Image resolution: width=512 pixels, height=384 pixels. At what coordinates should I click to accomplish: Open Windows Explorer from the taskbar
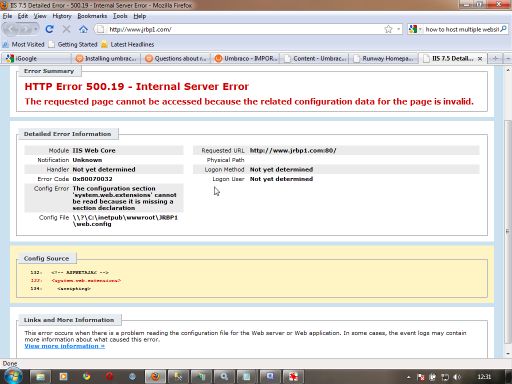tap(40, 377)
